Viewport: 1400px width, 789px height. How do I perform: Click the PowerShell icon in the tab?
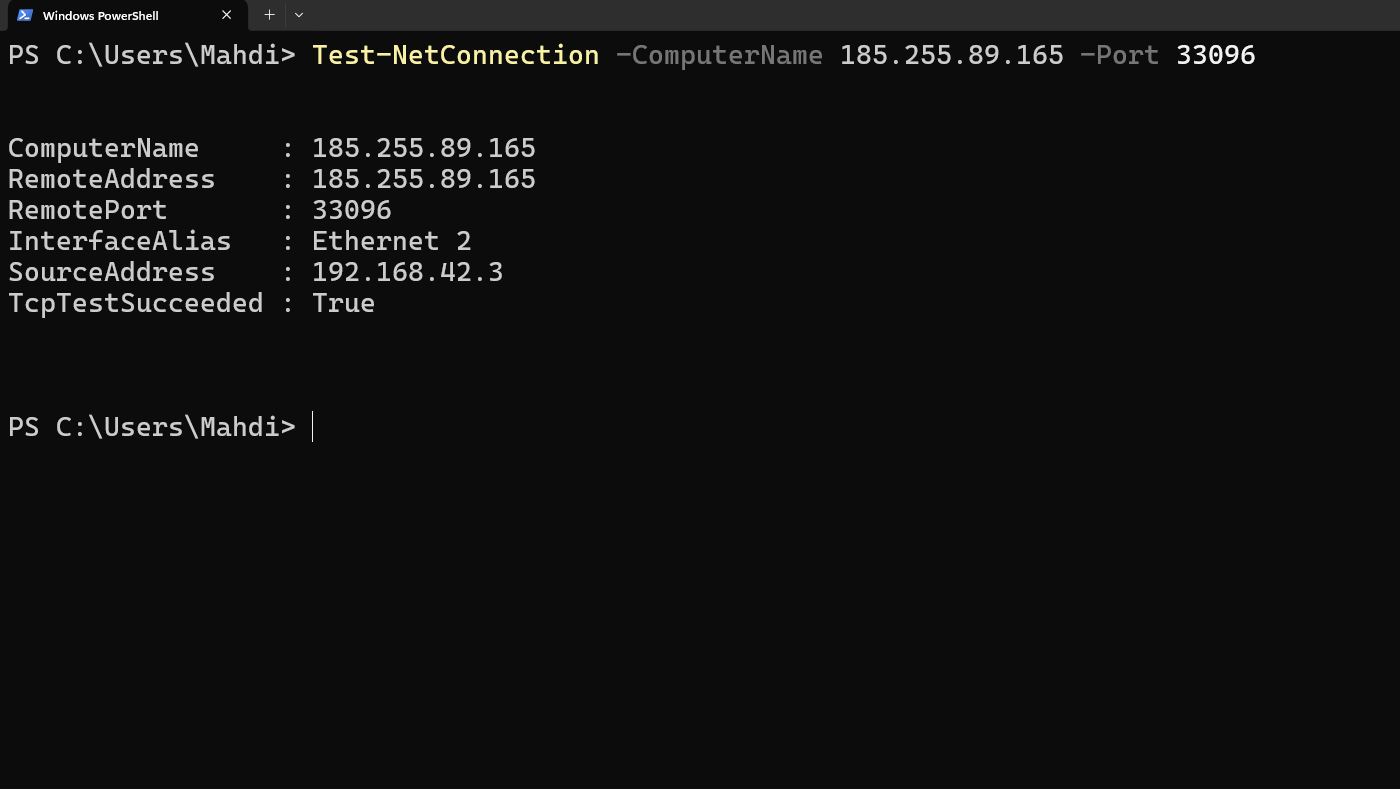(x=25, y=15)
